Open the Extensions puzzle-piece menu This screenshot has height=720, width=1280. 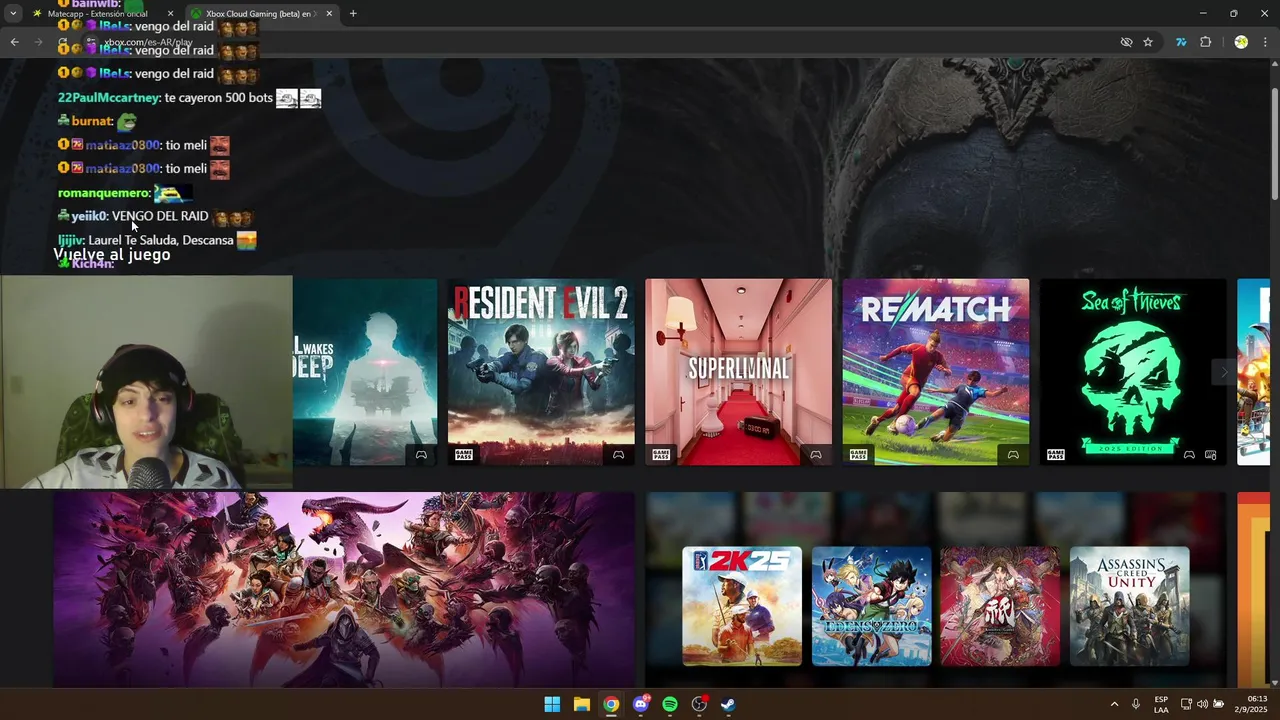(x=1205, y=42)
